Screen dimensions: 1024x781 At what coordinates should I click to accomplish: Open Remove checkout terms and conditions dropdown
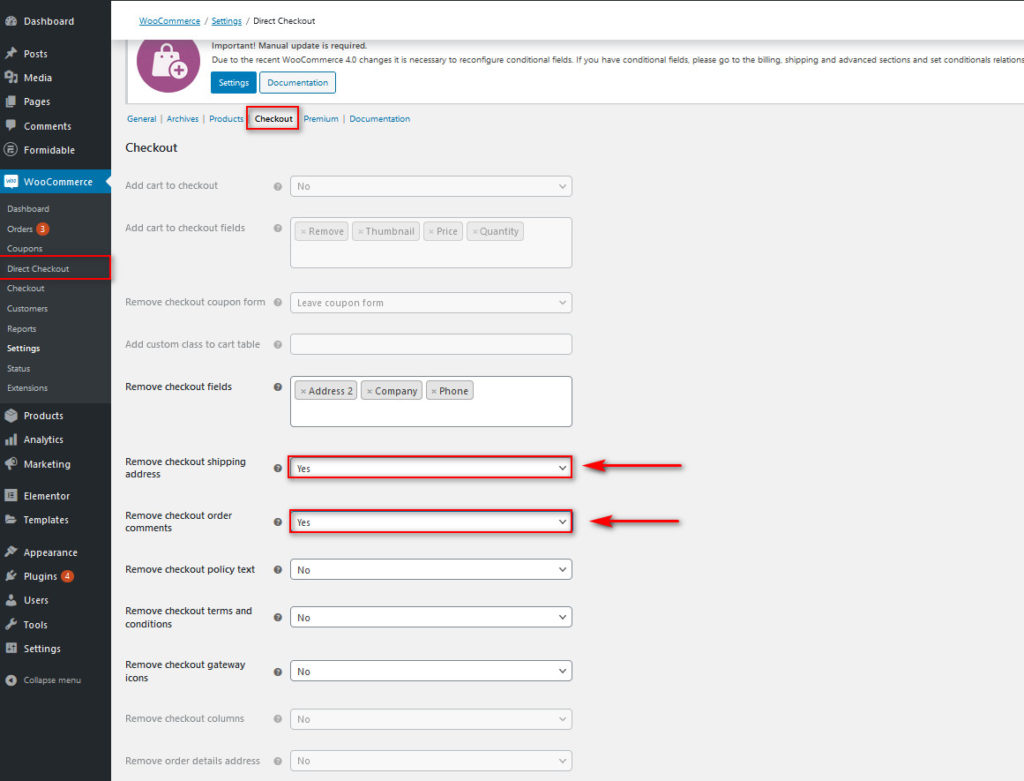coord(431,617)
